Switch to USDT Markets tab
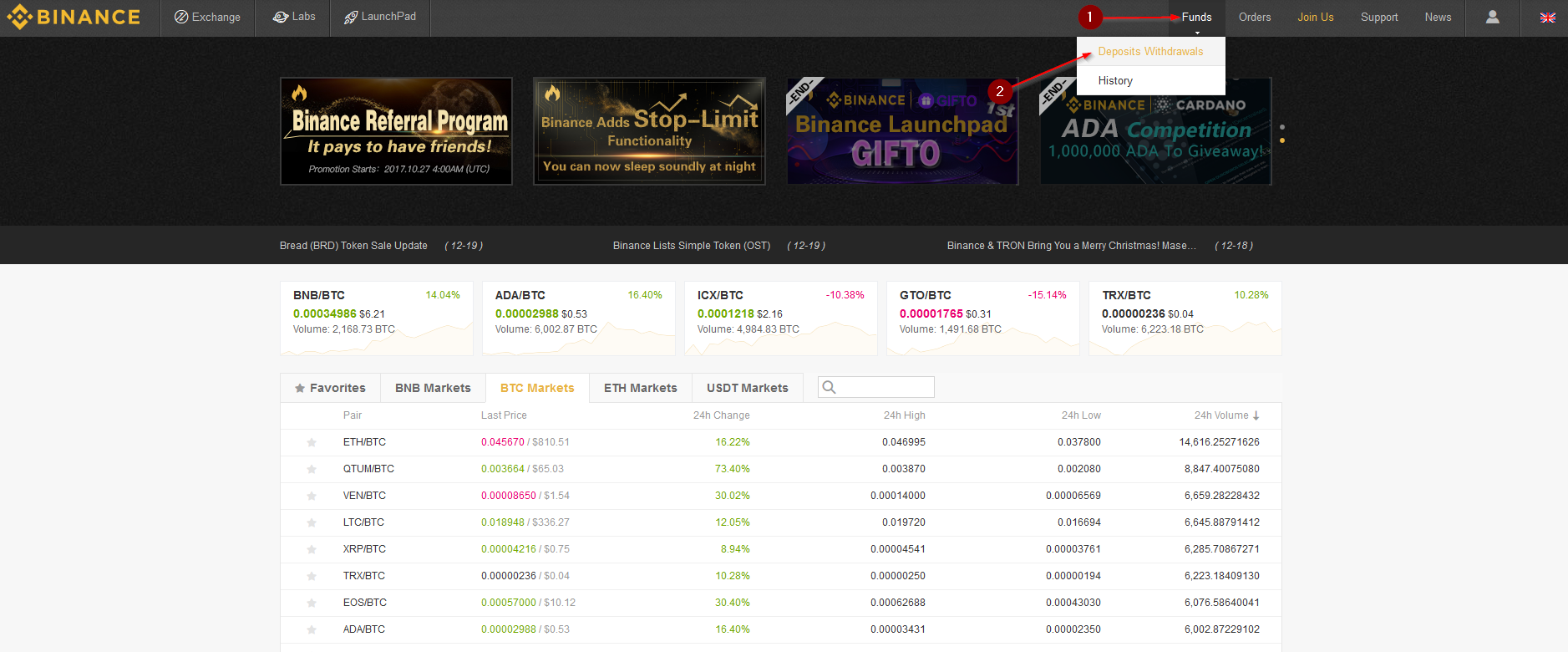Screen dimensions: 1568x652 [x=748, y=388]
